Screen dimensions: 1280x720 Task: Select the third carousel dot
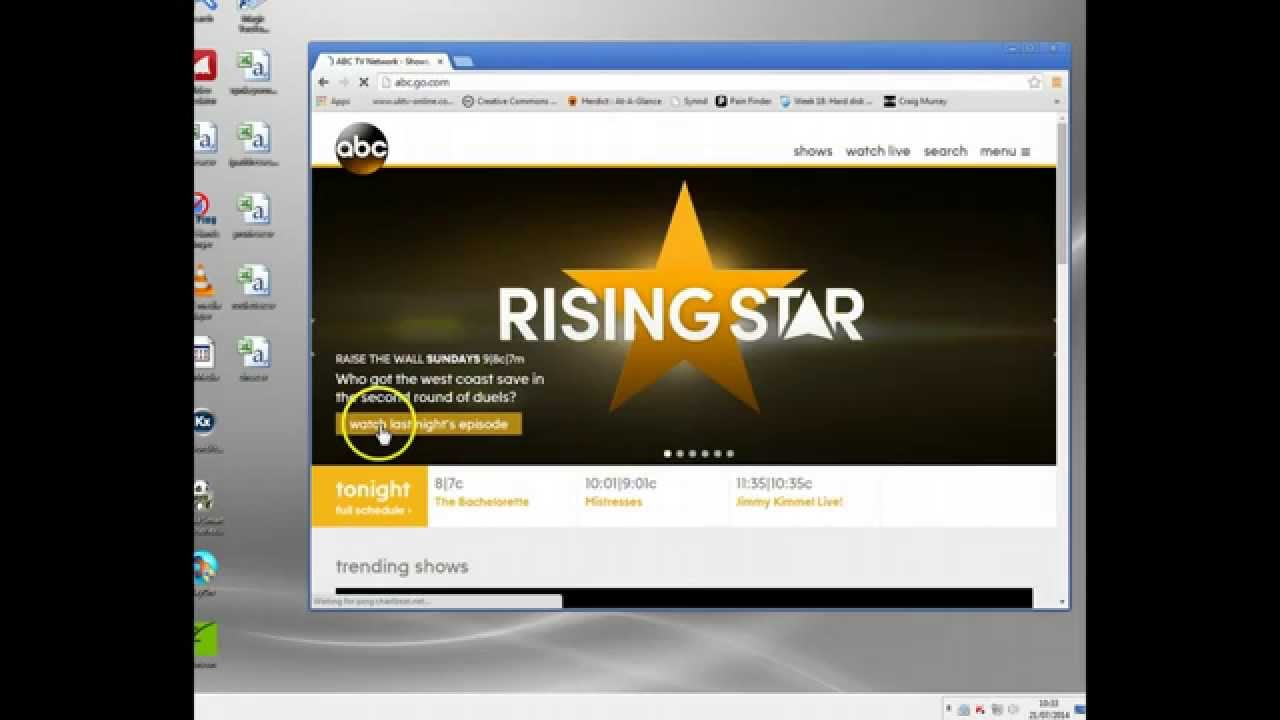click(x=692, y=453)
